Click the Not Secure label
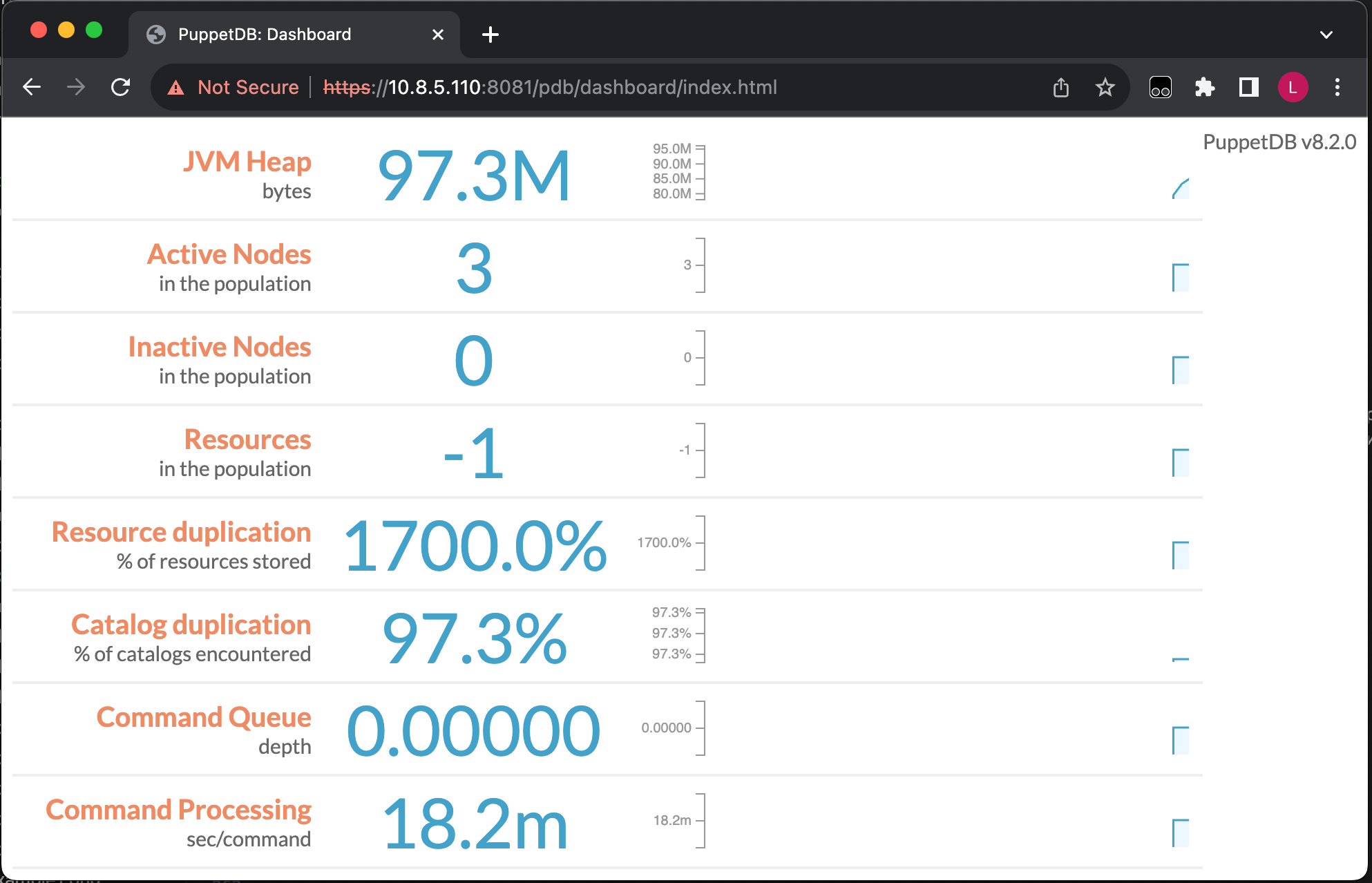1372x883 pixels. tap(248, 88)
